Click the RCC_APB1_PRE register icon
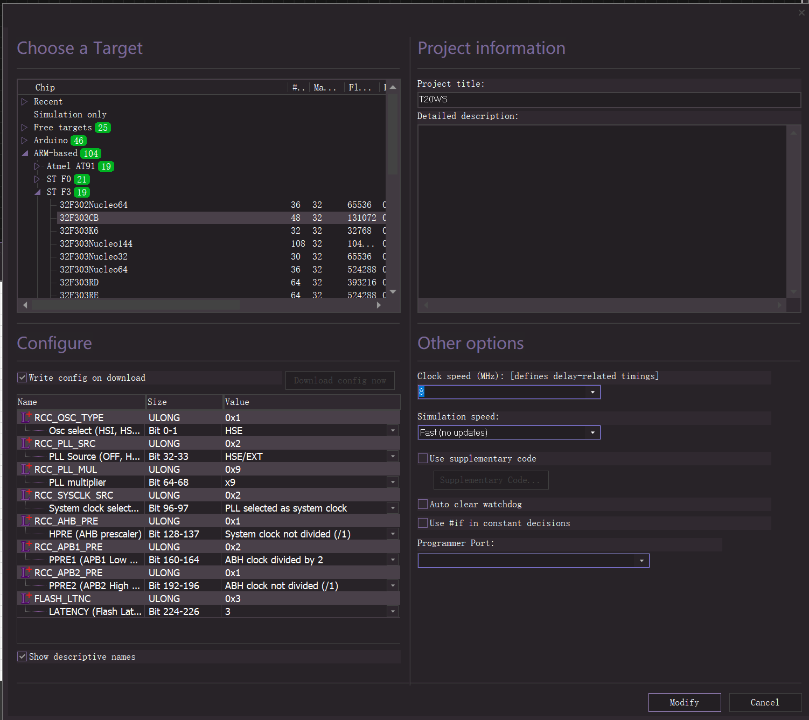The height and width of the screenshot is (720, 809). (26, 547)
